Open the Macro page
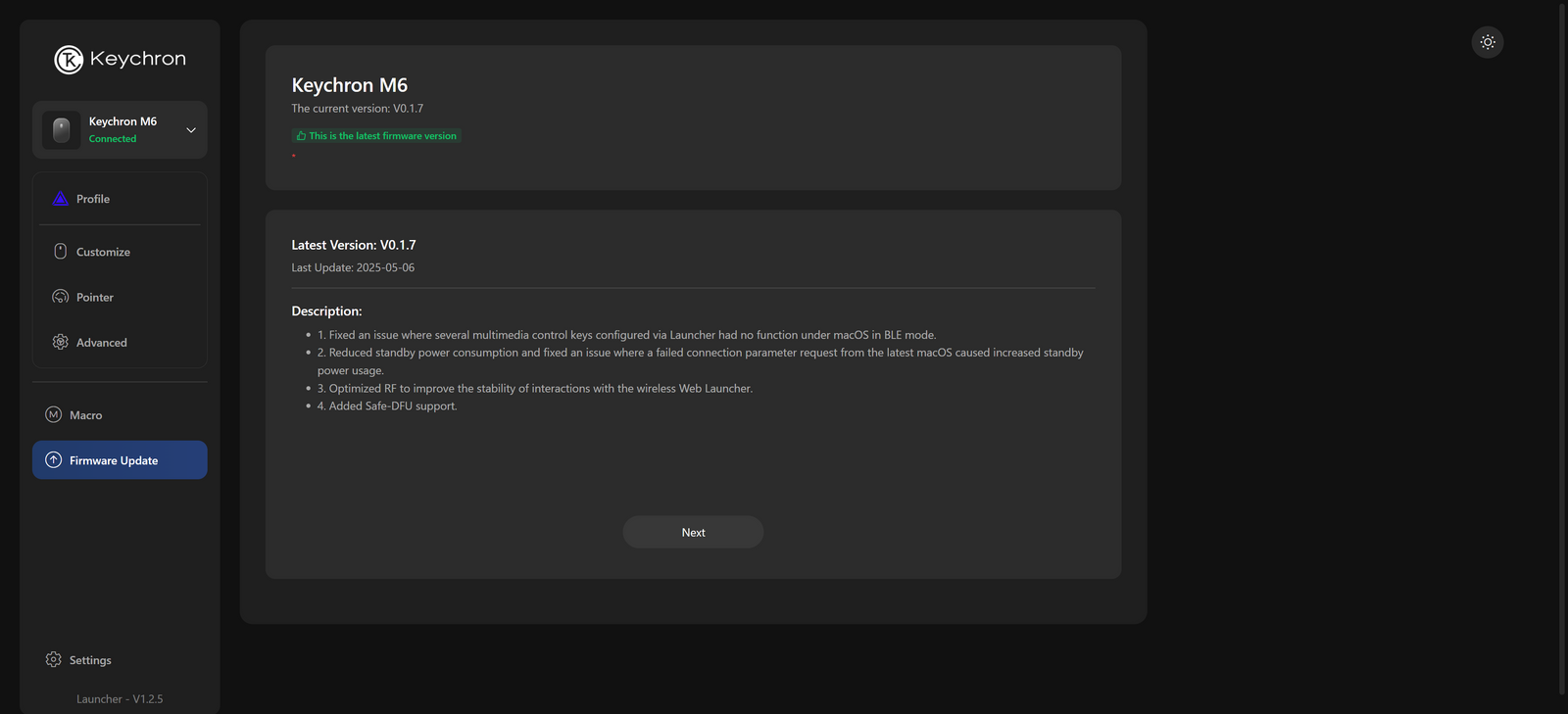 click(x=120, y=415)
